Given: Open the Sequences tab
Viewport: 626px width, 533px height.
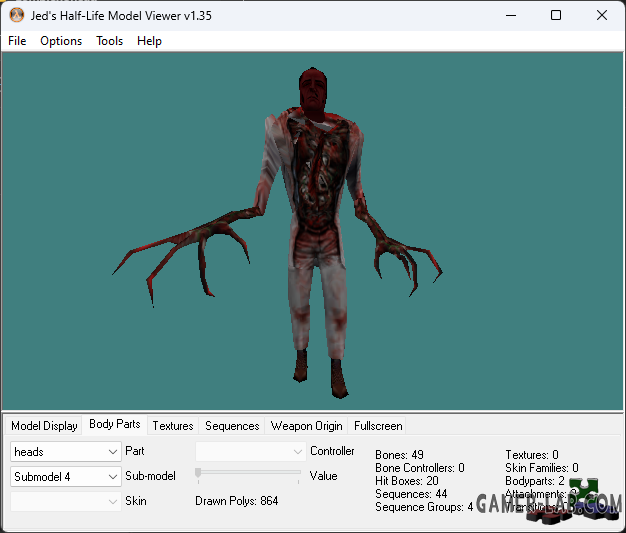Looking at the screenshot, I should pos(232,426).
